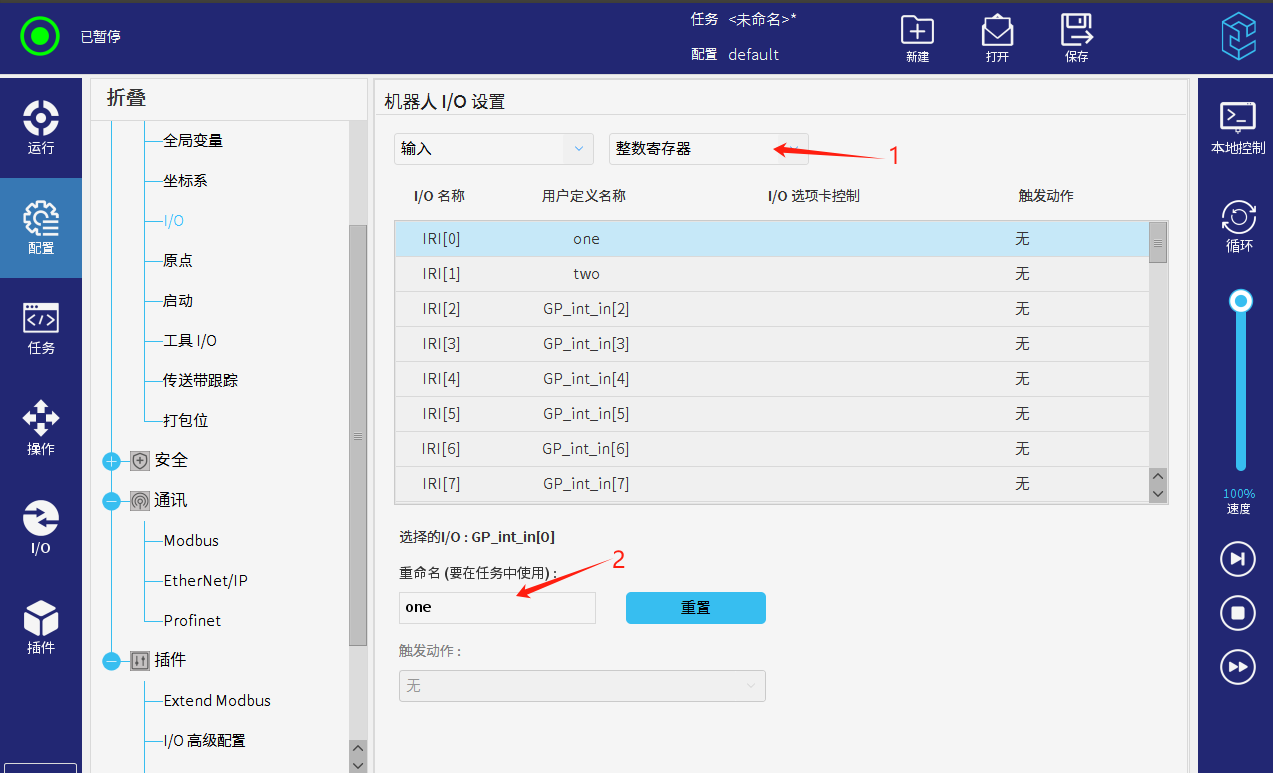Switch to the 任务 task page icon
Viewport: 1273px width, 773px height.
click(41, 328)
